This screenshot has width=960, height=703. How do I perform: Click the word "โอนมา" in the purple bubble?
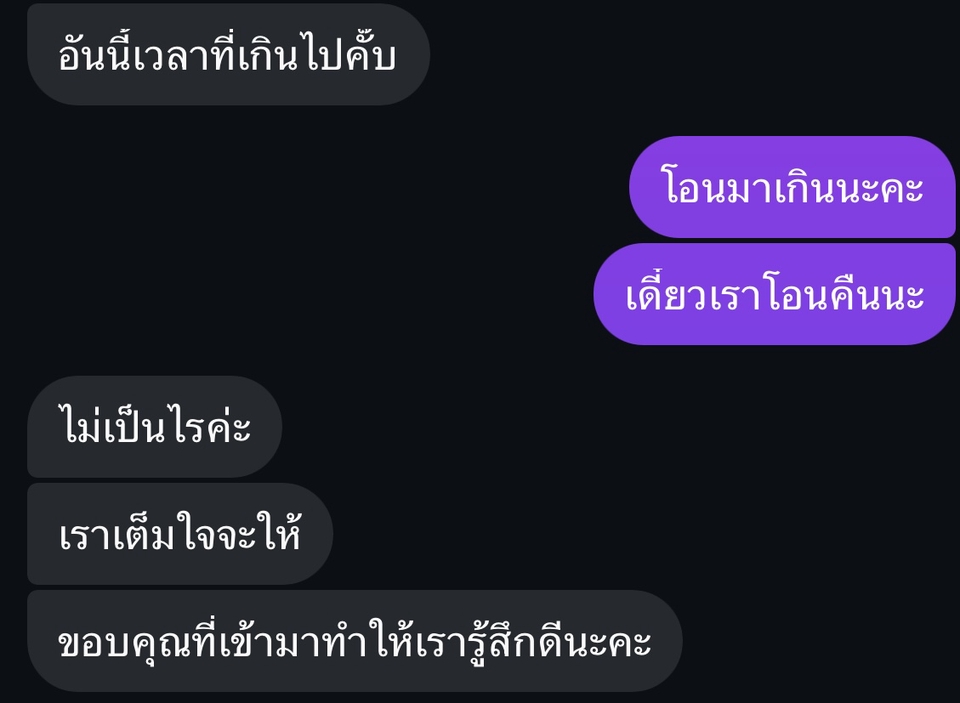(x=716, y=187)
